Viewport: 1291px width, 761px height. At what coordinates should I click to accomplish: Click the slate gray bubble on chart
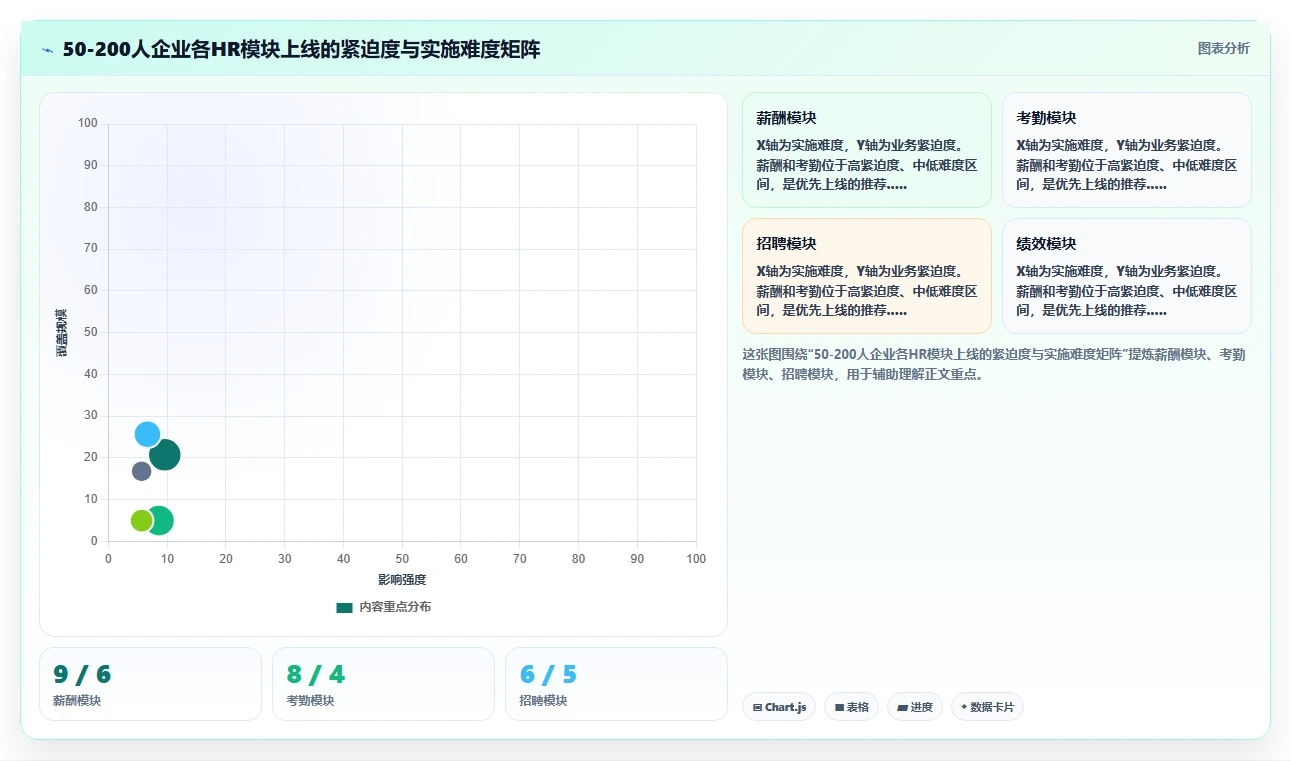[141, 471]
